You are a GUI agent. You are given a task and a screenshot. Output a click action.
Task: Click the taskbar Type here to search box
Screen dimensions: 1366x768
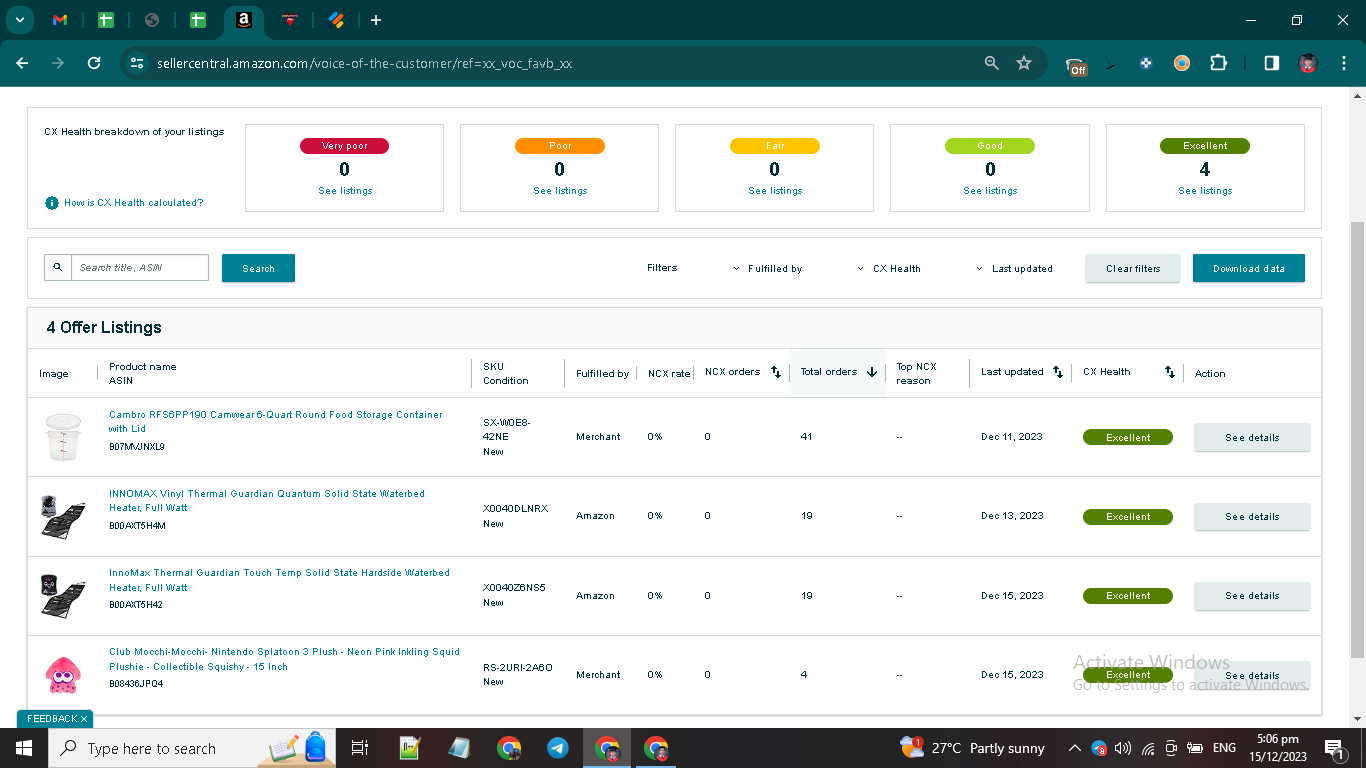click(x=190, y=748)
